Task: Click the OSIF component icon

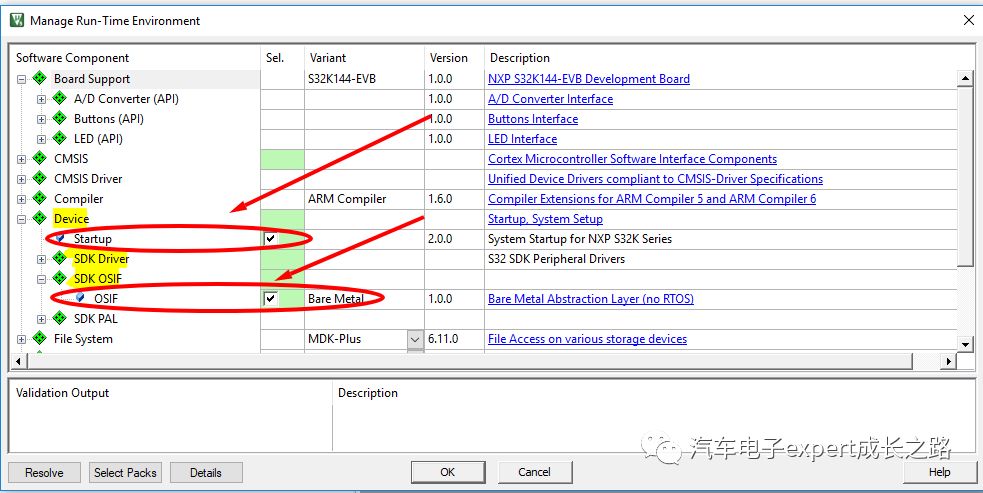Action: click(80, 298)
